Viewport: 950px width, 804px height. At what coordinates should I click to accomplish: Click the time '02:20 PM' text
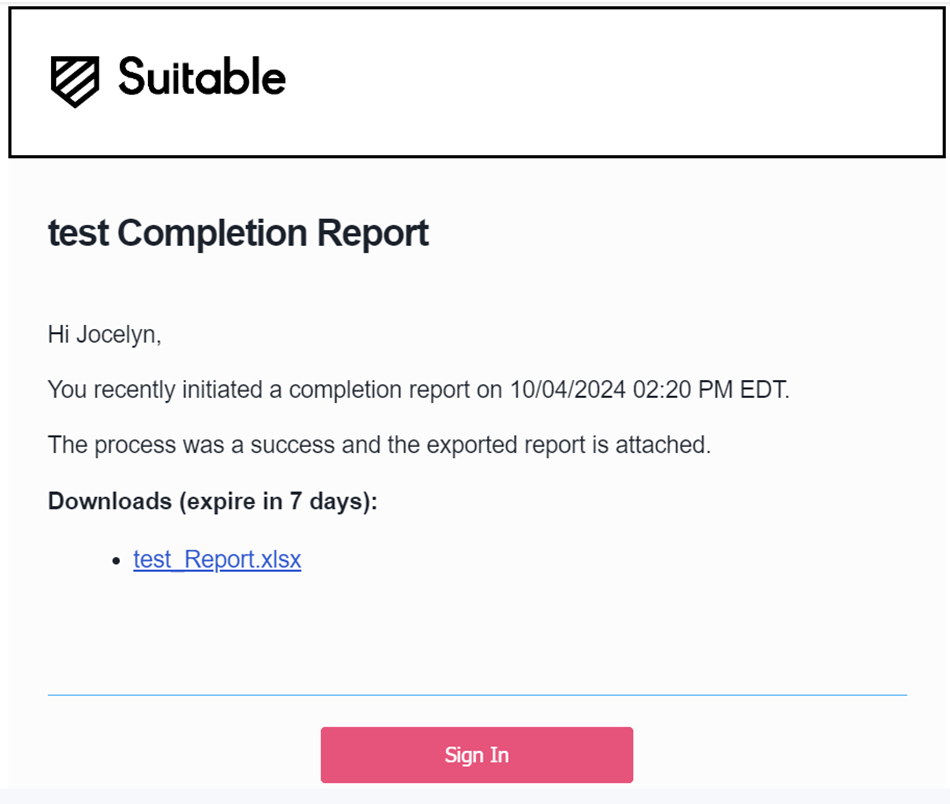pos(683,390)
